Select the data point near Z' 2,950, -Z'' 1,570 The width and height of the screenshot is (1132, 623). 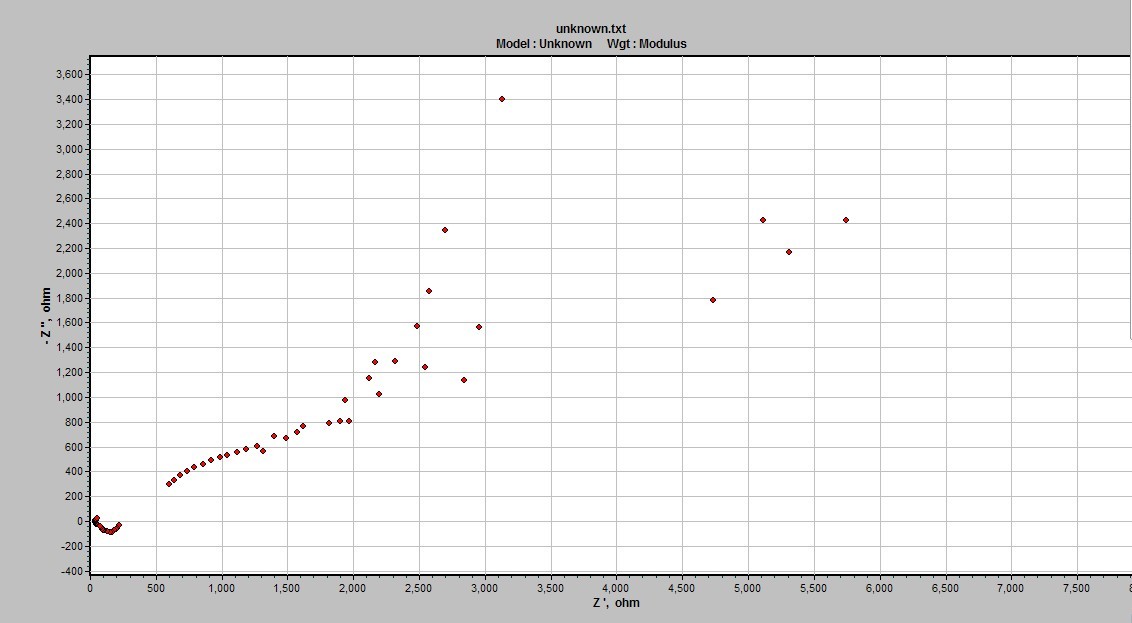[x=479, y=327]
